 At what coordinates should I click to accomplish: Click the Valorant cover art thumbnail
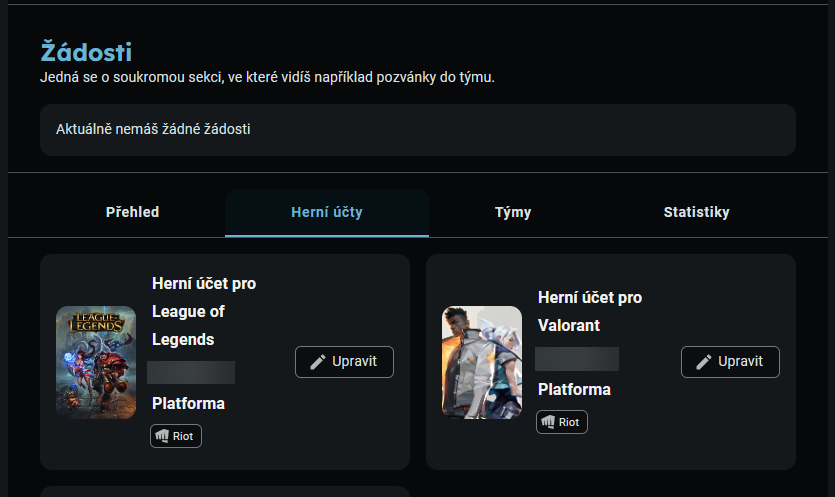click(482, 362)
